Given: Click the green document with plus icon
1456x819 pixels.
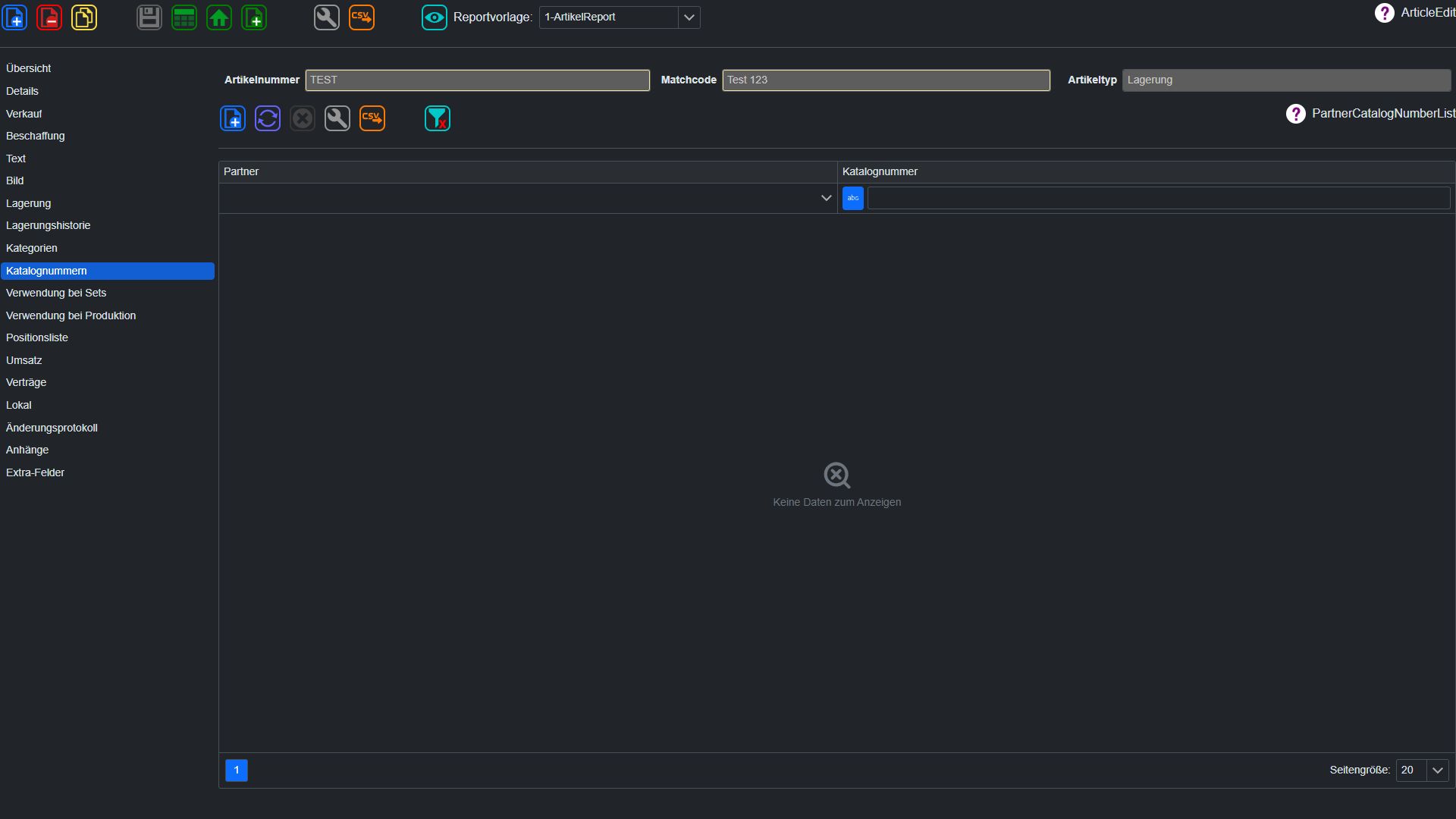Looking at the screenshot, I should click(x=254, y=17).
